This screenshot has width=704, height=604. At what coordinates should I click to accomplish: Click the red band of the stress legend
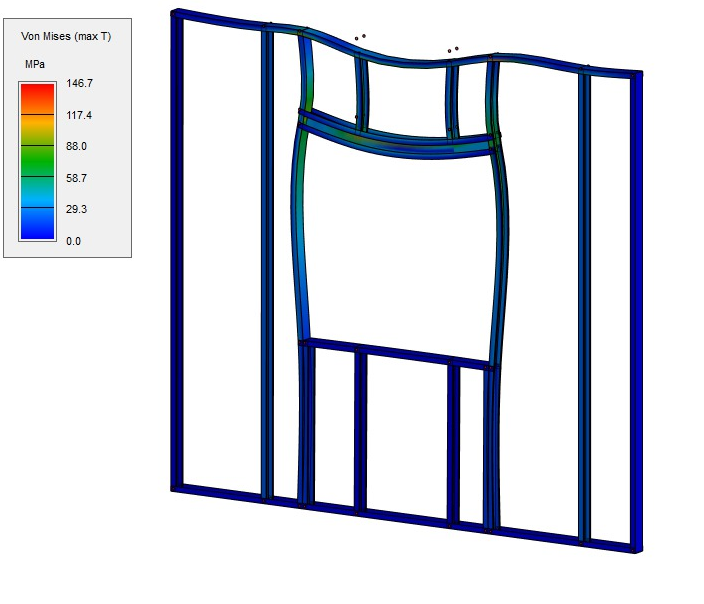click(37, 99)
